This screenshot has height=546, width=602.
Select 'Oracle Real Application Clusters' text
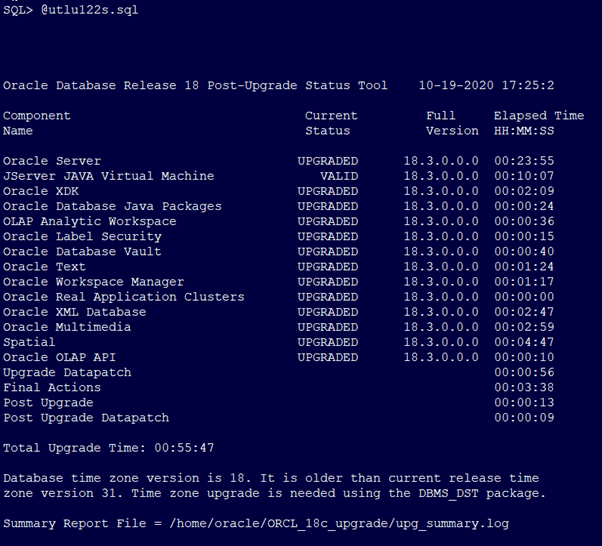(124, 297)
